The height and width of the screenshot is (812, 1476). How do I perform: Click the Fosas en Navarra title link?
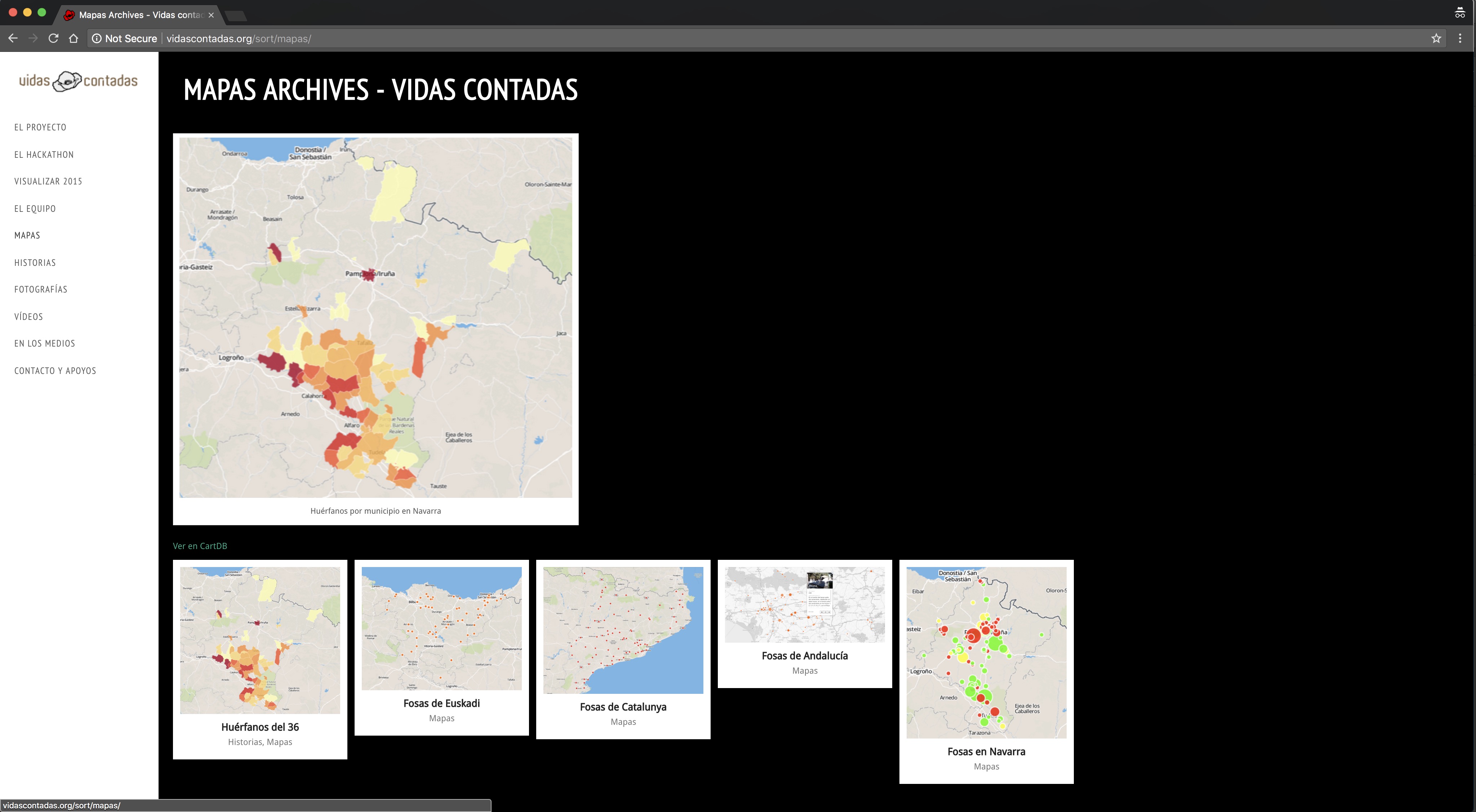click(986, 751)
